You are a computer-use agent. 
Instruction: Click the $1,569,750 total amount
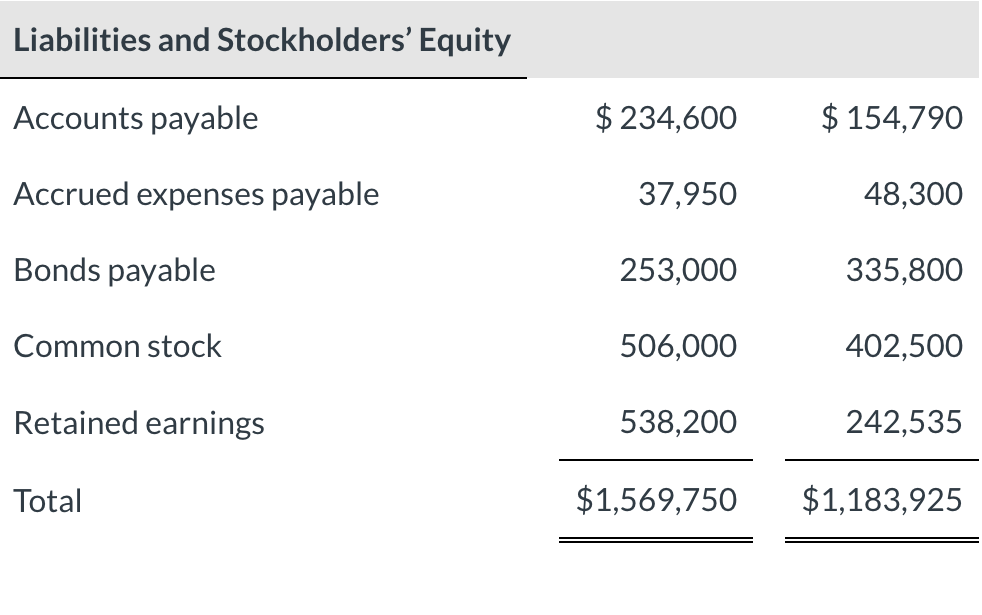(x=656, y=499)
